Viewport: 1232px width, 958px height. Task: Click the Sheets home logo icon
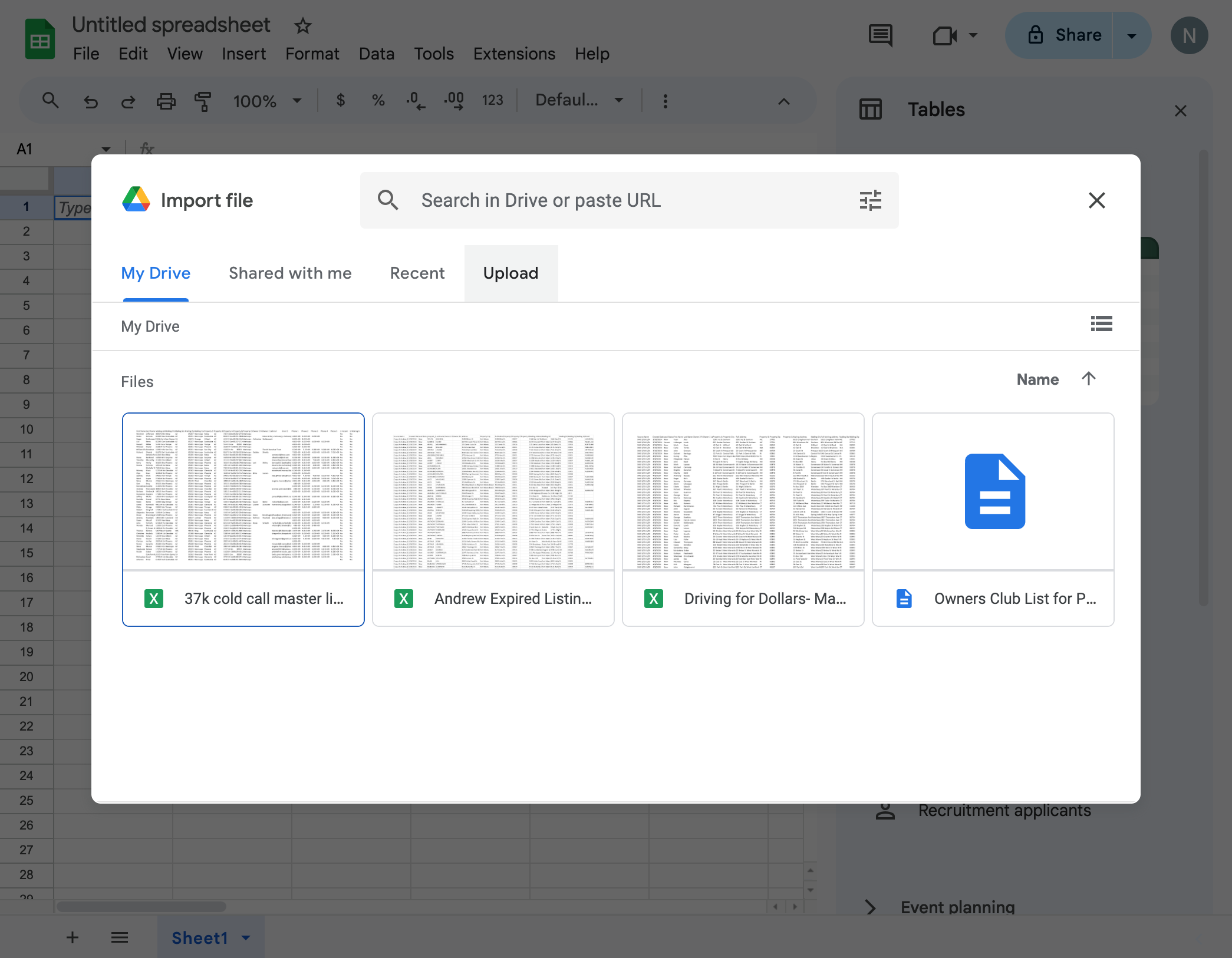(x=40, y=39)
